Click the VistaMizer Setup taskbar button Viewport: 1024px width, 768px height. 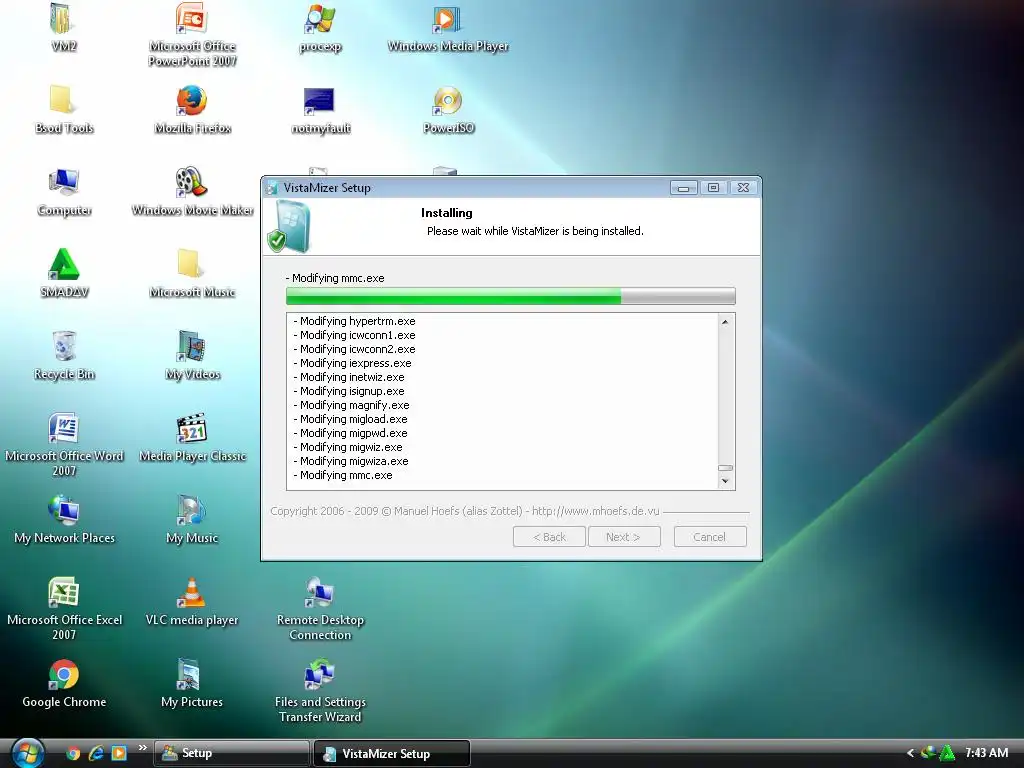[x=392, y=753]
